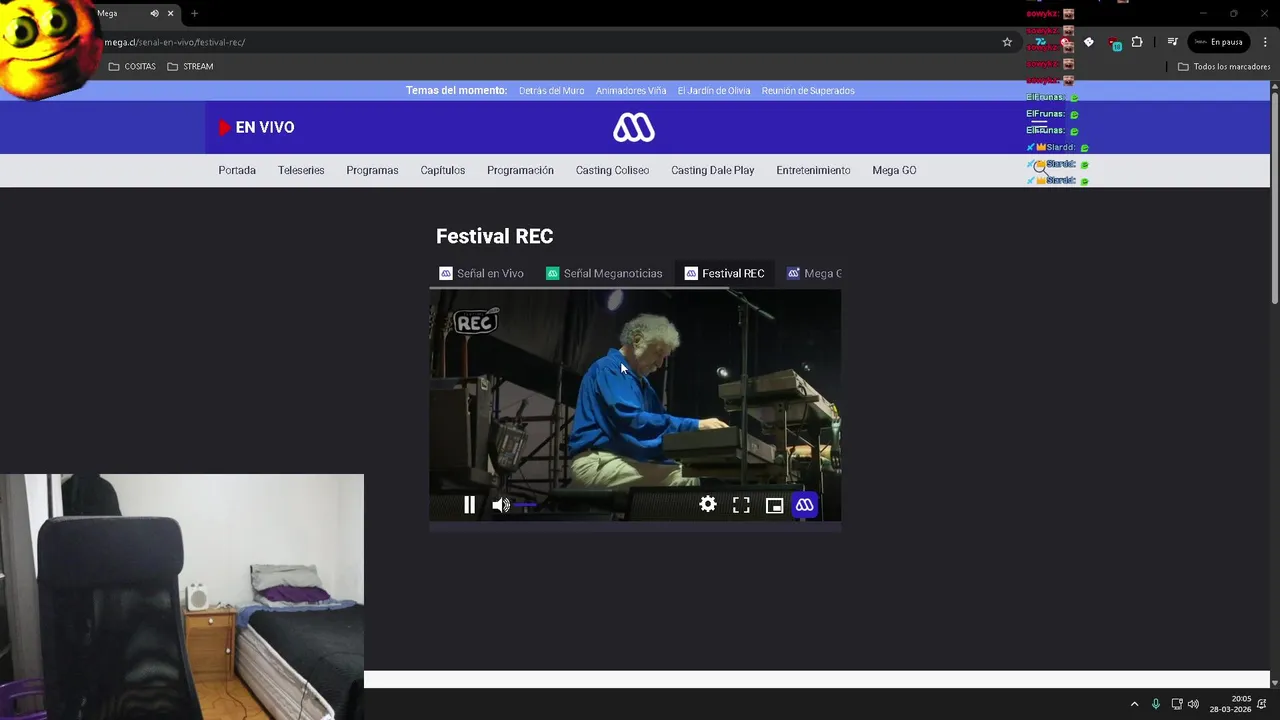Mute the Mega browser tab audio icon
1280x720 pixels.
click(154, 14)
